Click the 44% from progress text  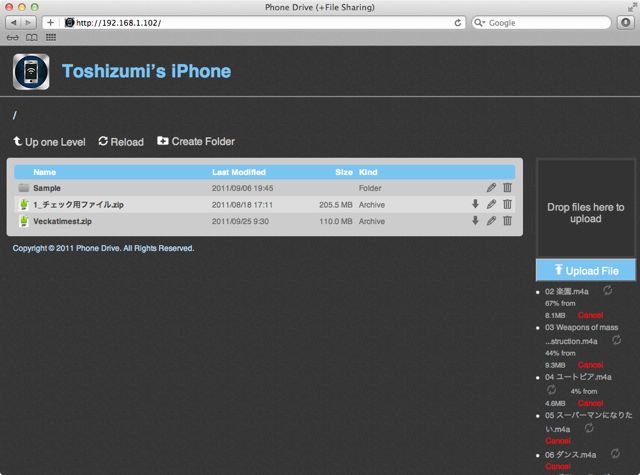coord(560,353)
